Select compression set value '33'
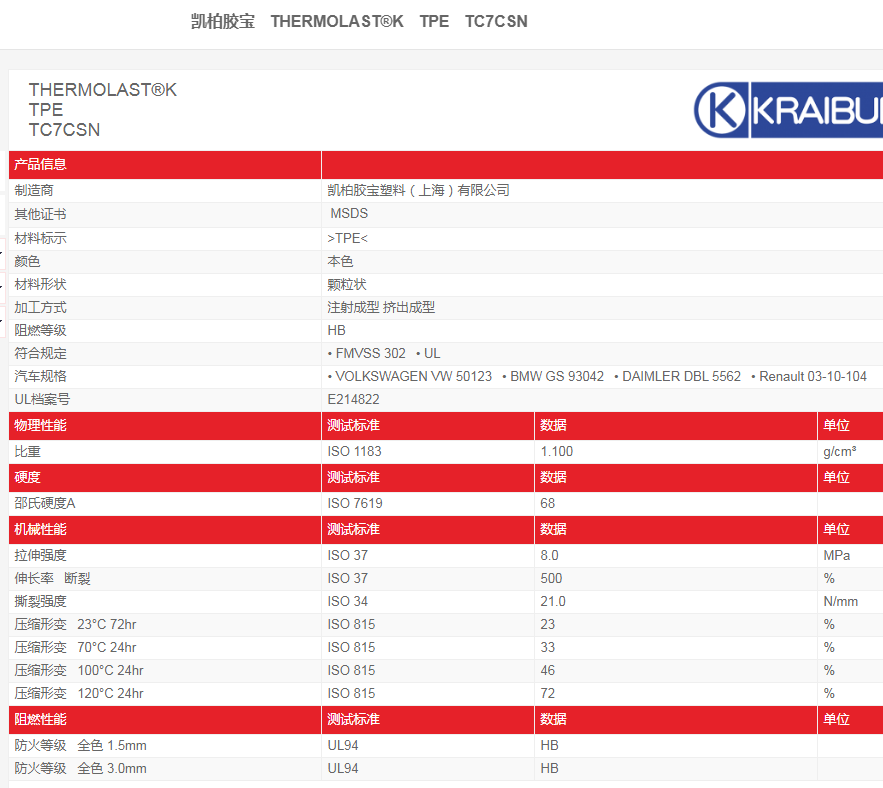The width and height of the screenshot is (883, 788). coord(547,648)
